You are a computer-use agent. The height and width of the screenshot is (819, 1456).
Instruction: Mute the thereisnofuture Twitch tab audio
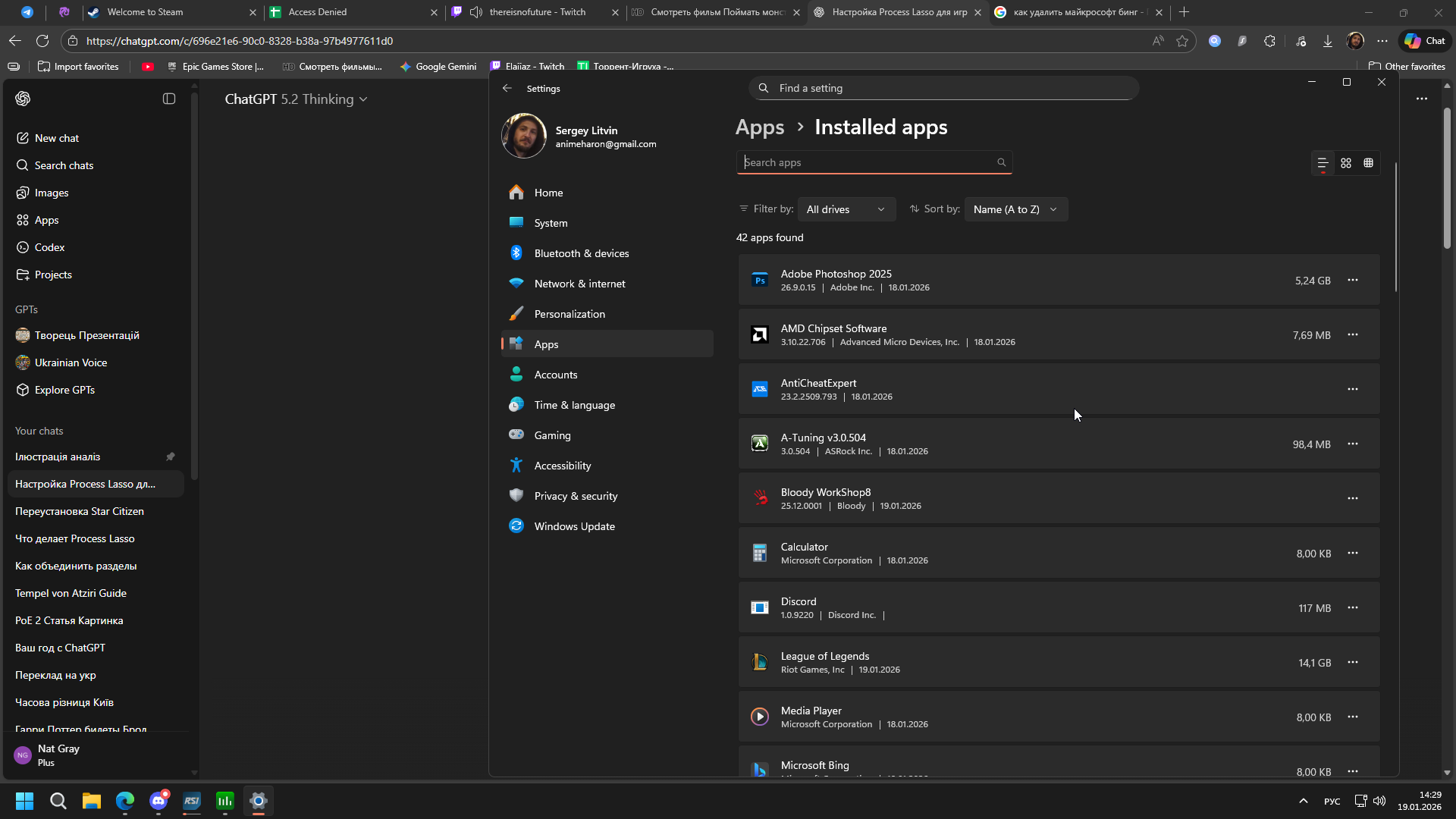476,12
